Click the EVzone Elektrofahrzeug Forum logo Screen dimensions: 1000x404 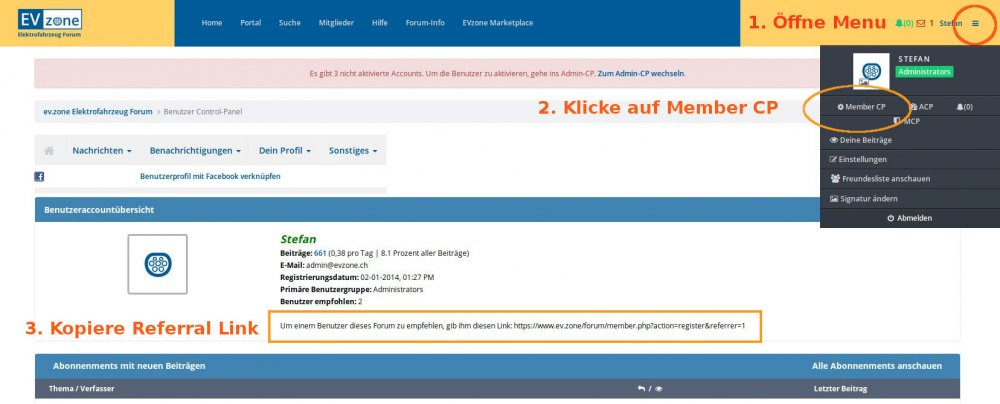click(x=50, y=23)
